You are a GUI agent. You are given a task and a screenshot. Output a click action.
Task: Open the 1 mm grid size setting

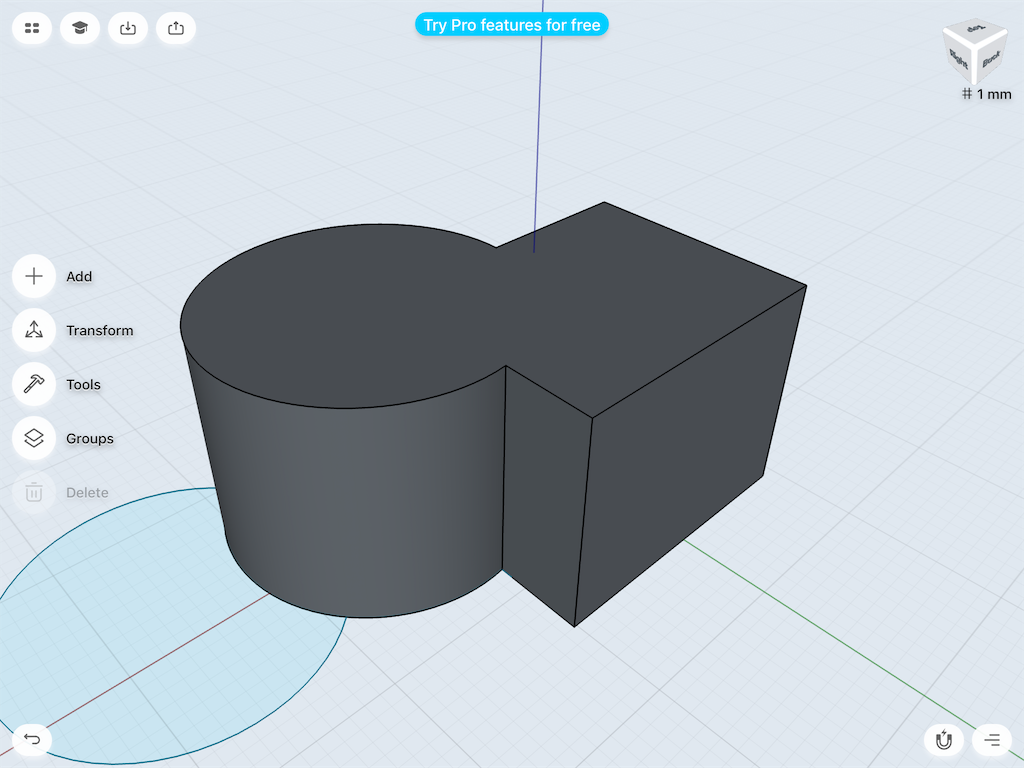tap(987, 94)
